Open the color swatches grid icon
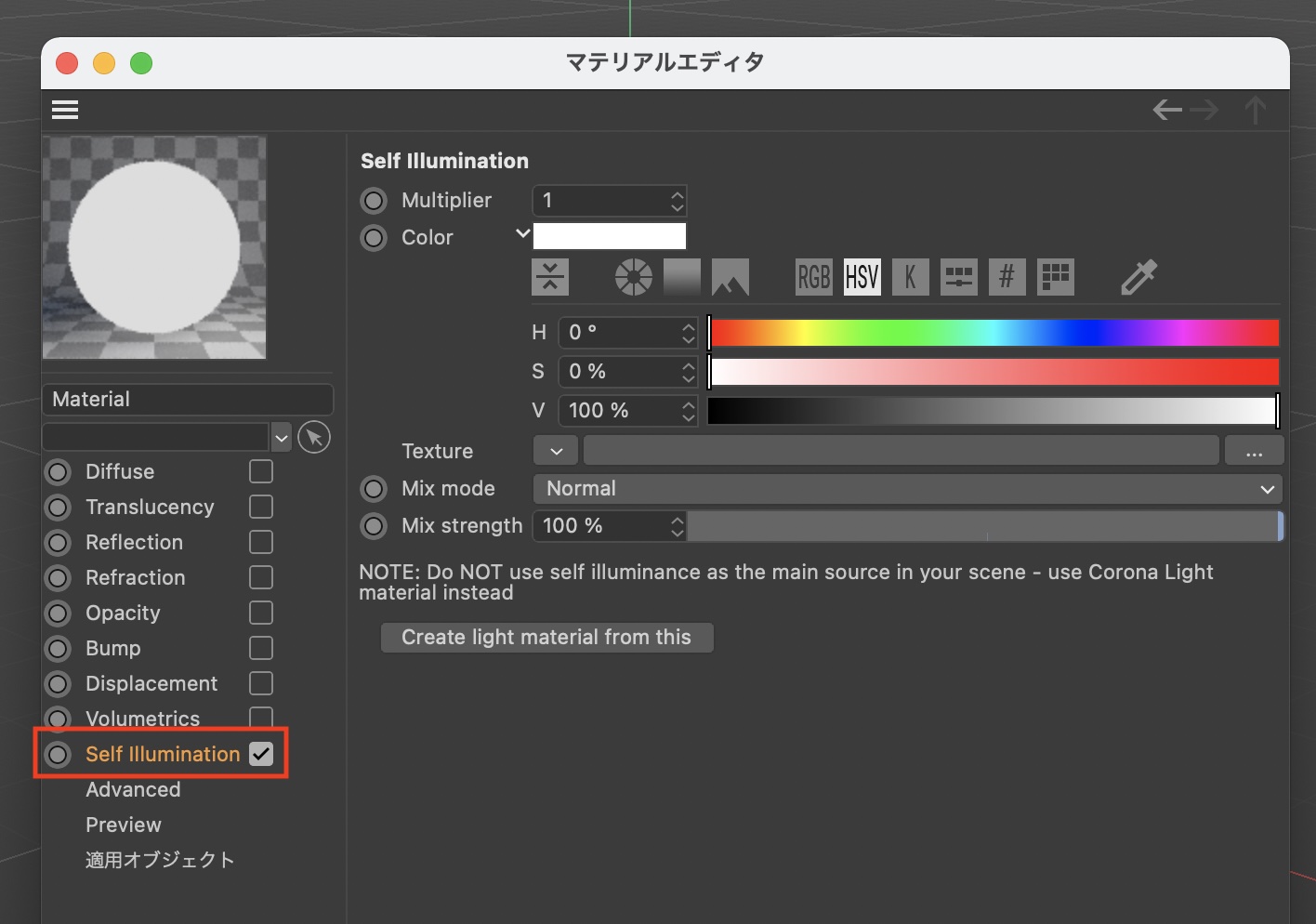The width and height of the screenshot is (1316, 924). click(x=1056, y=277)
